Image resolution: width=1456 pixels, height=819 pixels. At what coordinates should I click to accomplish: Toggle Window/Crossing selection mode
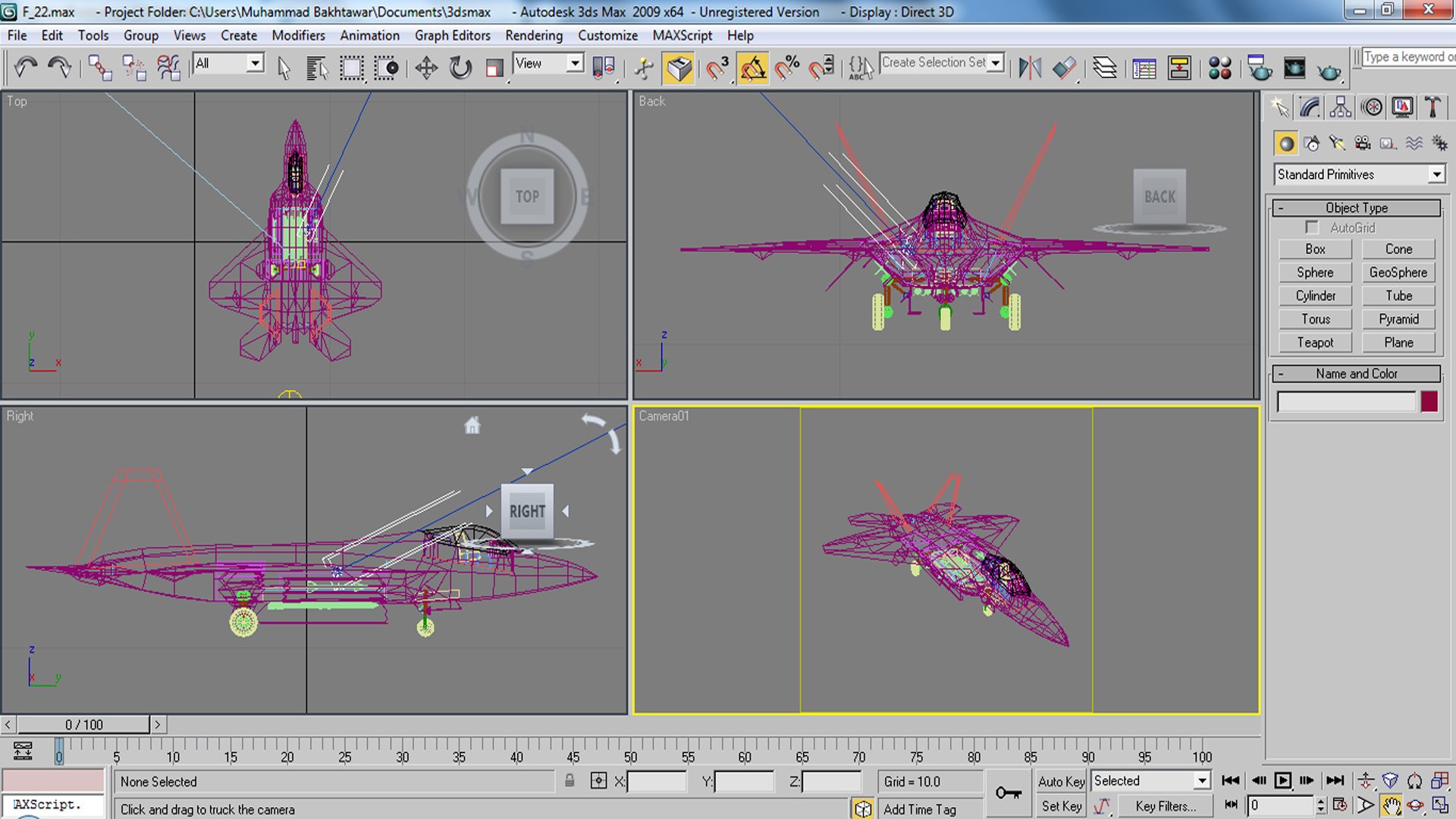click(x=386, y=68)
